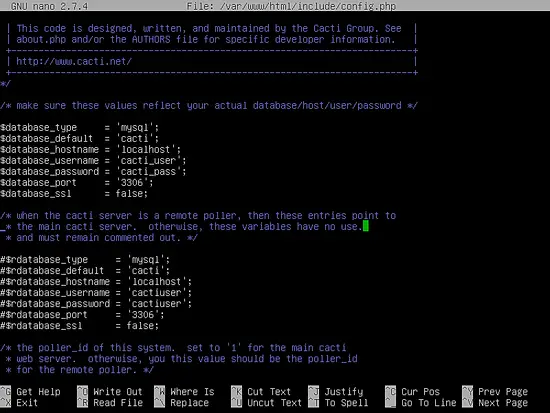Click the Exit shortcut at bottom left
This screenshot has width=550, height=413.
coord(27,402)
